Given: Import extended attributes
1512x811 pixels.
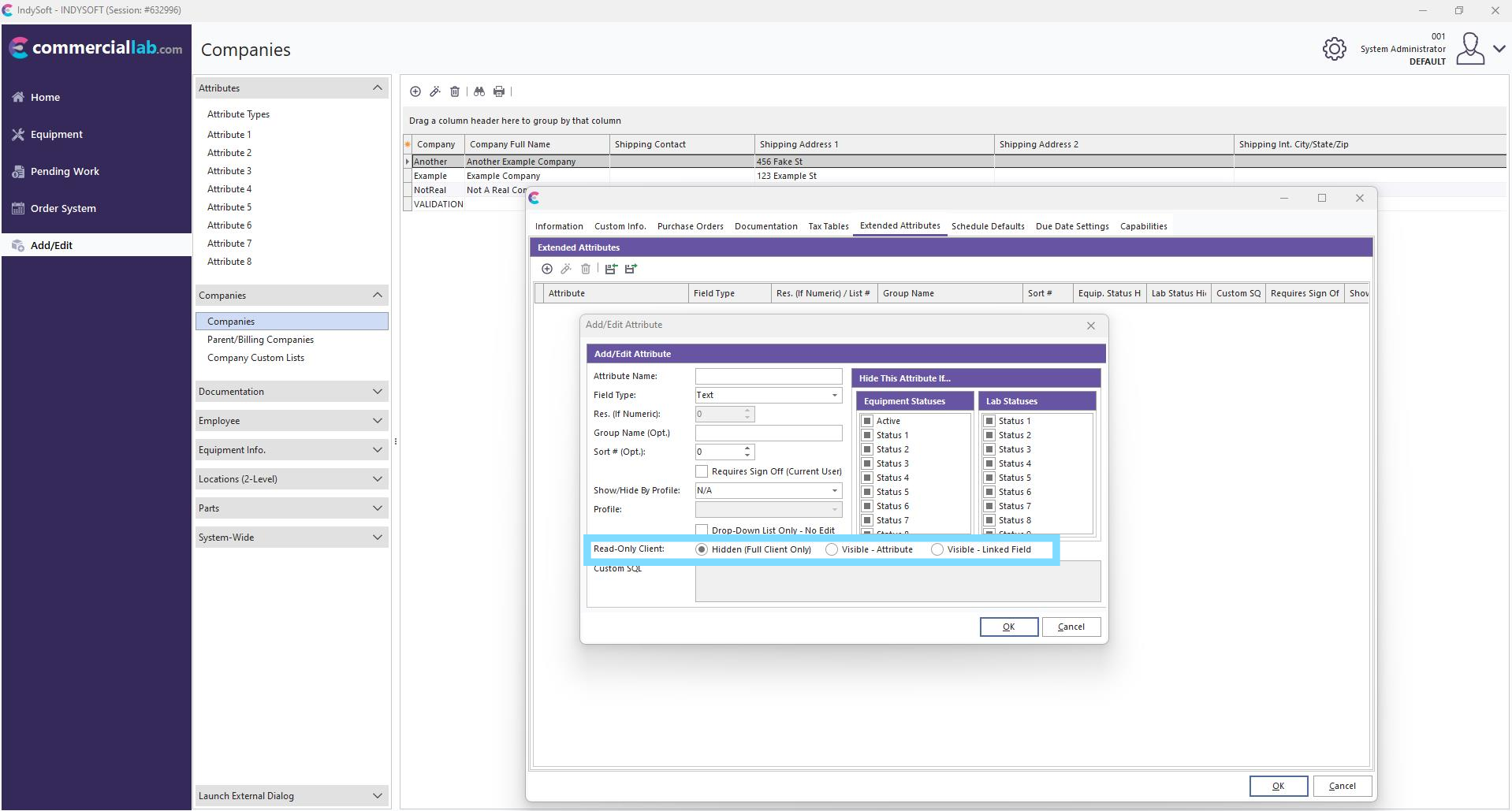Looking at the screenshot, I should pyautogui.click(x=611, y=269).
